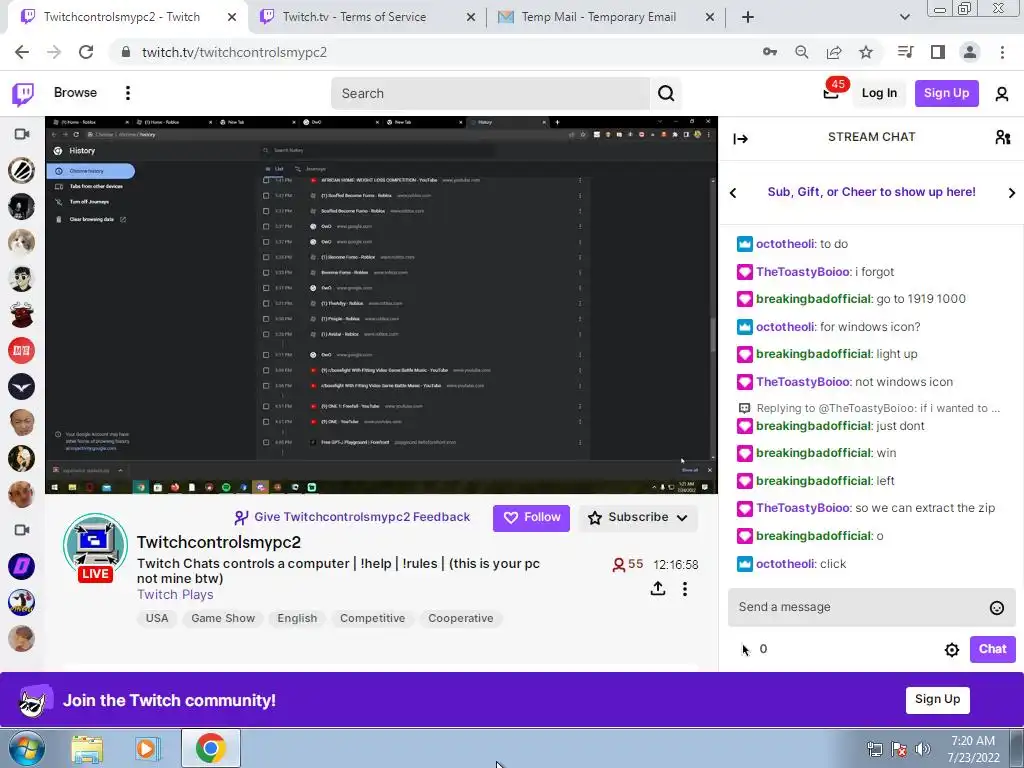Select the Cooperative tag
The image size is (1024, 768).
(460, 618)
